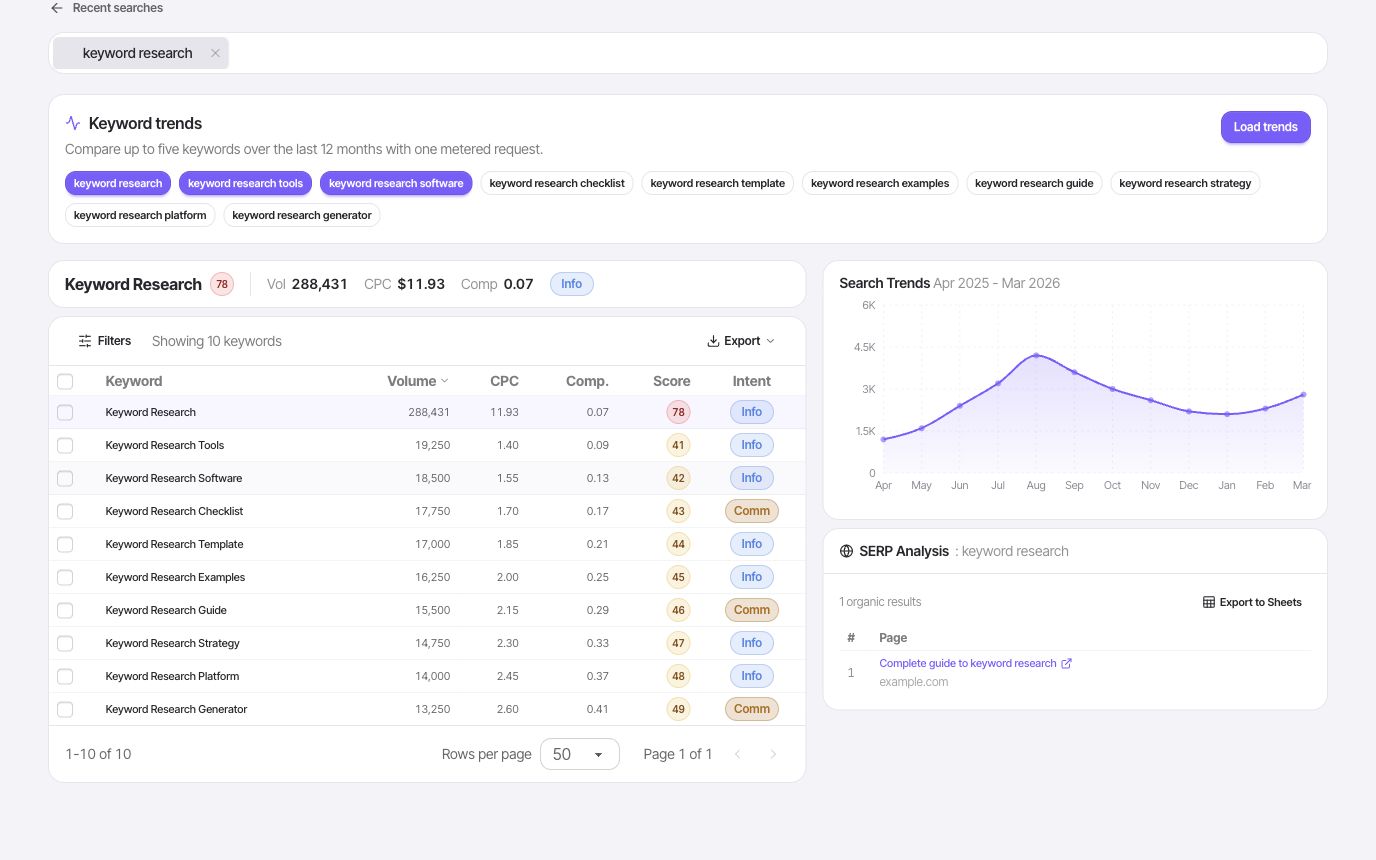This screenshot has height=860, width=1376.
Task: Check the Keyword Research Examples row checkbox
Action: (x=65, y=577)
